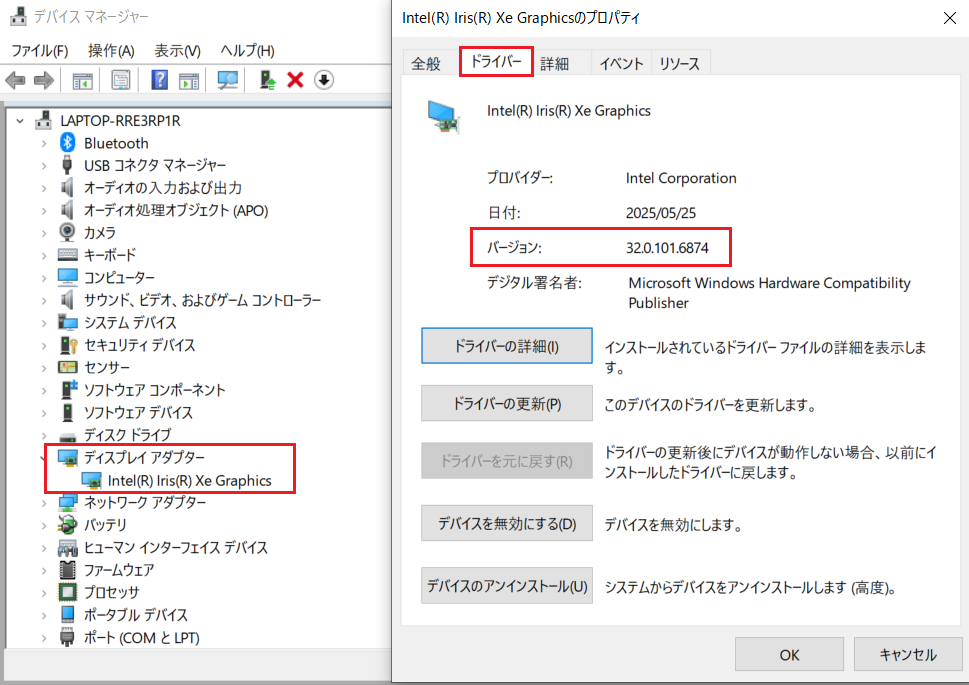Click the プロセッサ chip icon
Image resolution: width=969 pixels, height=685 pixels.
click(x=67, y=592)
